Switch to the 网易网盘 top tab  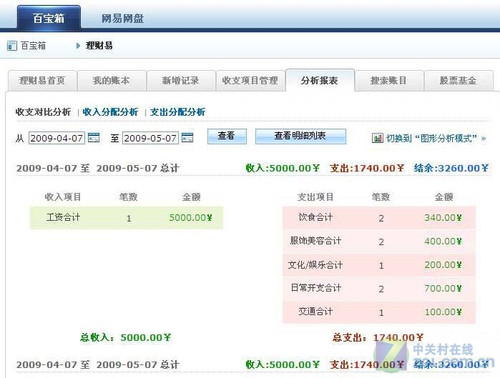(x=122, y=18)
